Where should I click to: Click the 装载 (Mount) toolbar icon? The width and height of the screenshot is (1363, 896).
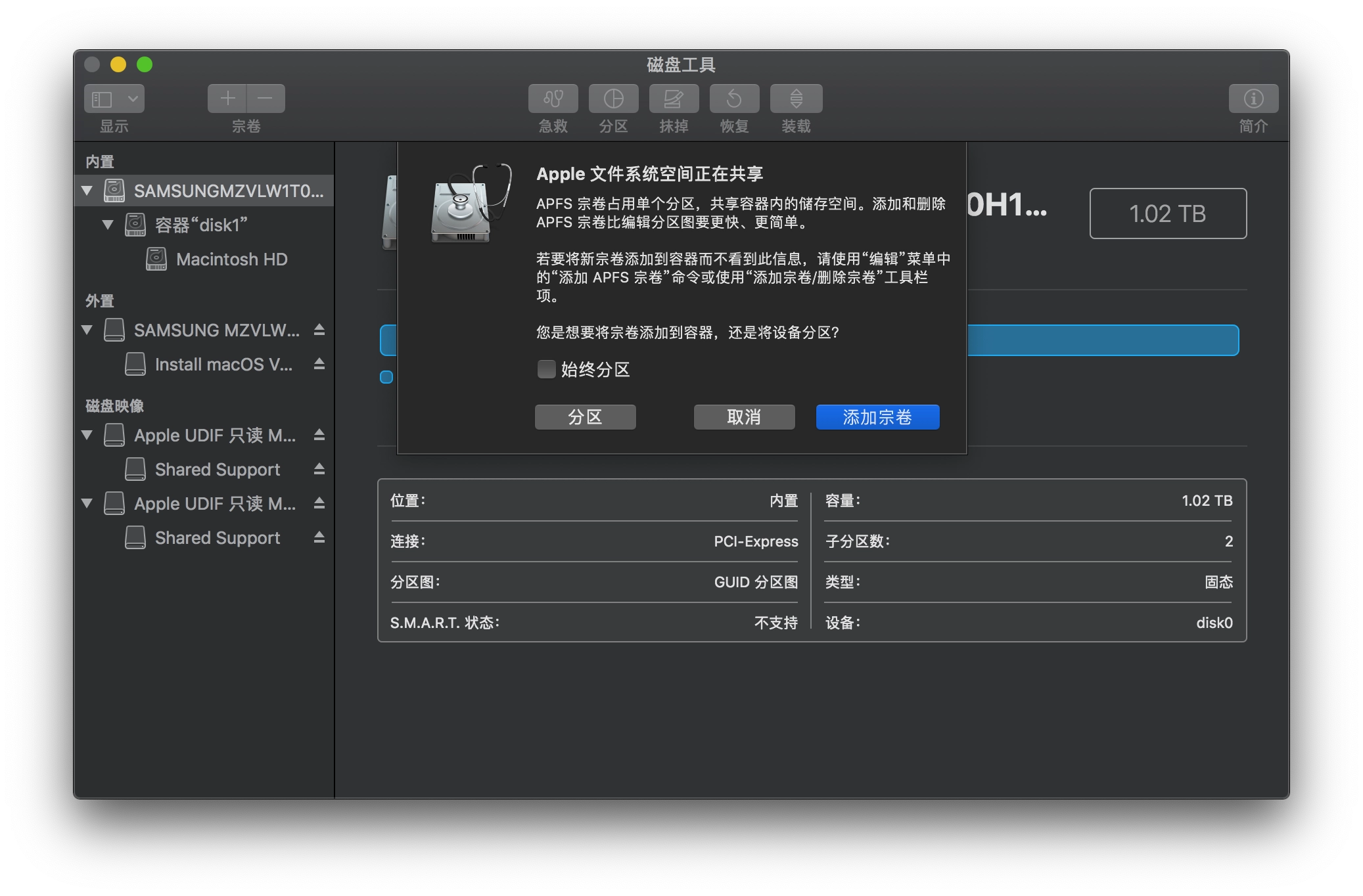click(796, 98)
